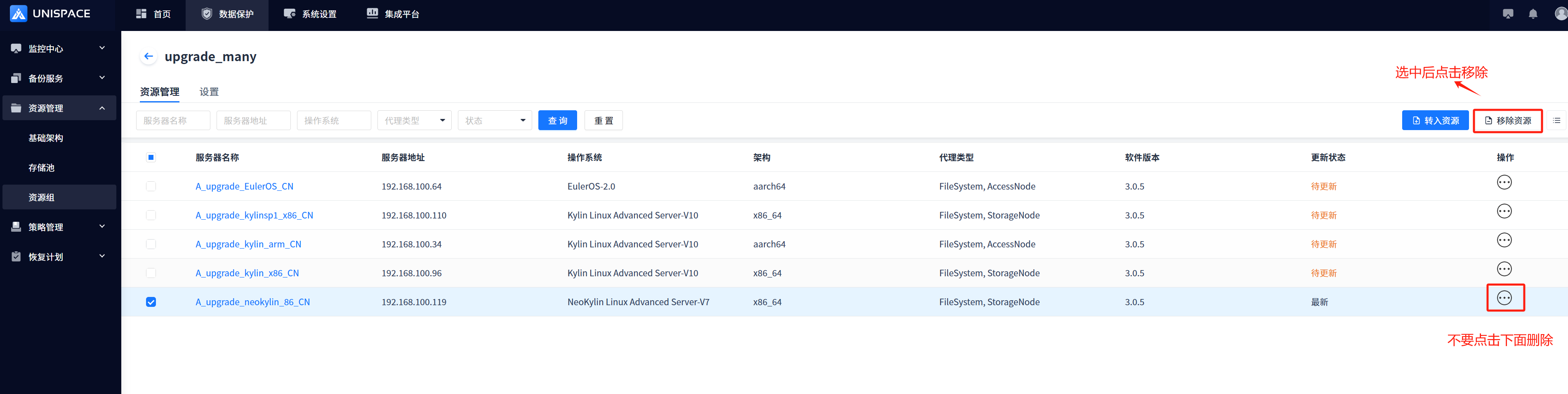The image size is (1568, 394).
Task: Click 待更新 status in EulerOS row
Action: 1324,186
